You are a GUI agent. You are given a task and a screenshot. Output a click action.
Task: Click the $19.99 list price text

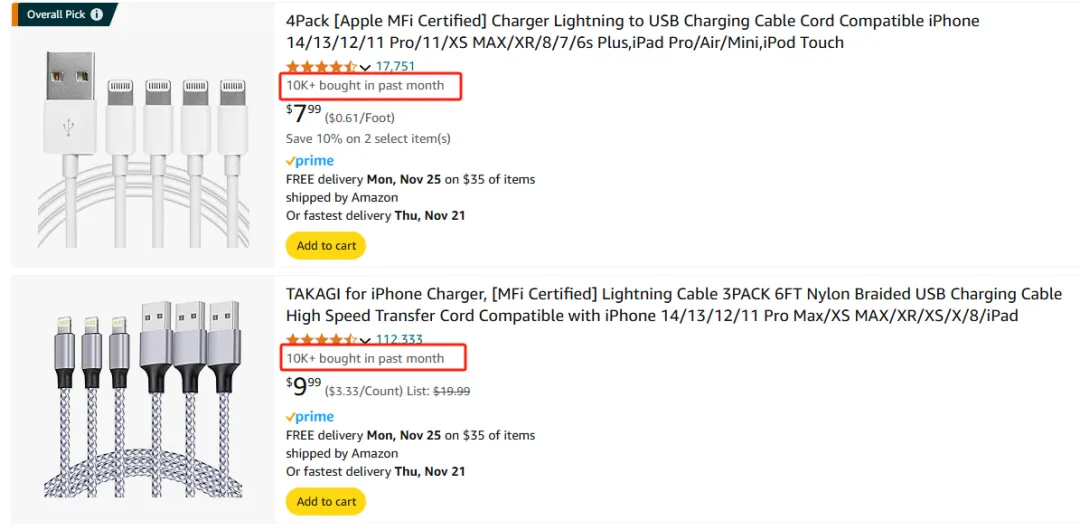click(x=451, y=391)
